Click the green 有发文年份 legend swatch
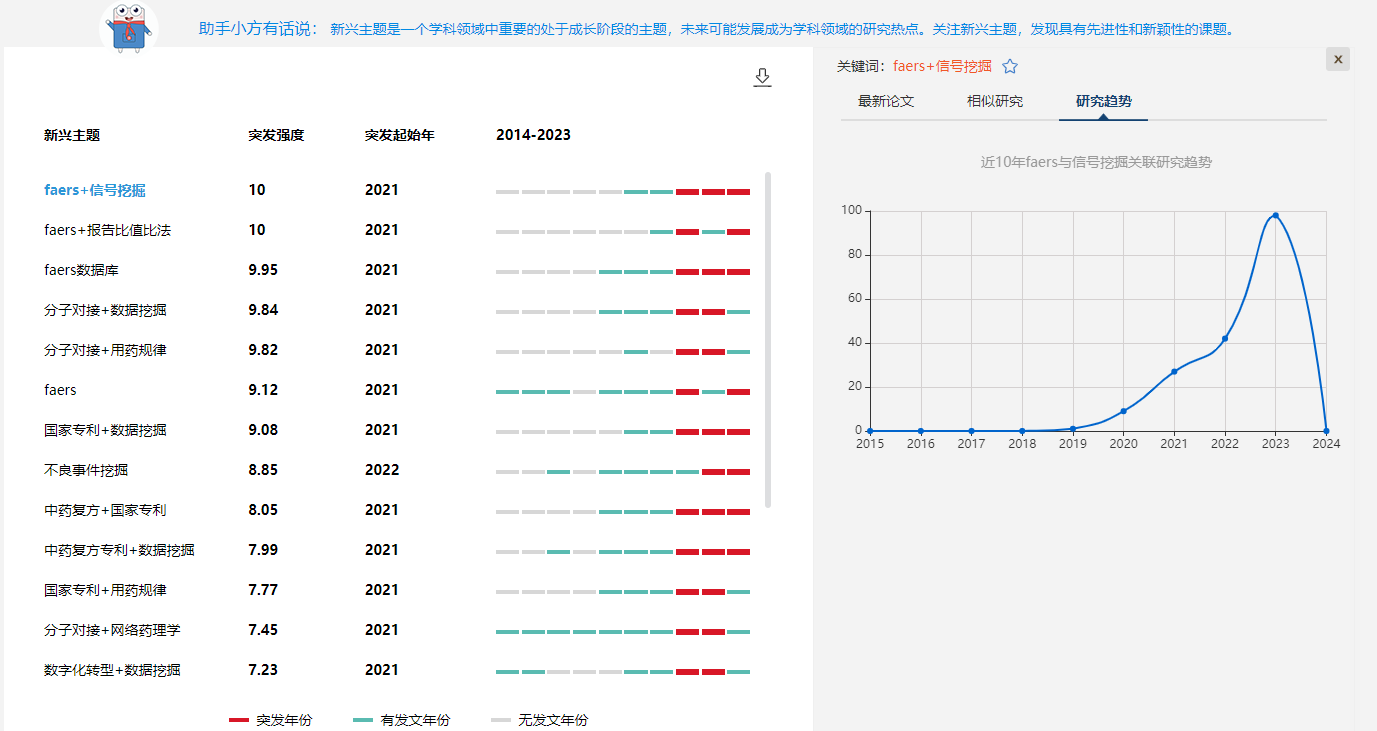The width and height of the screenshot is (1377, 731). (363, 720)
